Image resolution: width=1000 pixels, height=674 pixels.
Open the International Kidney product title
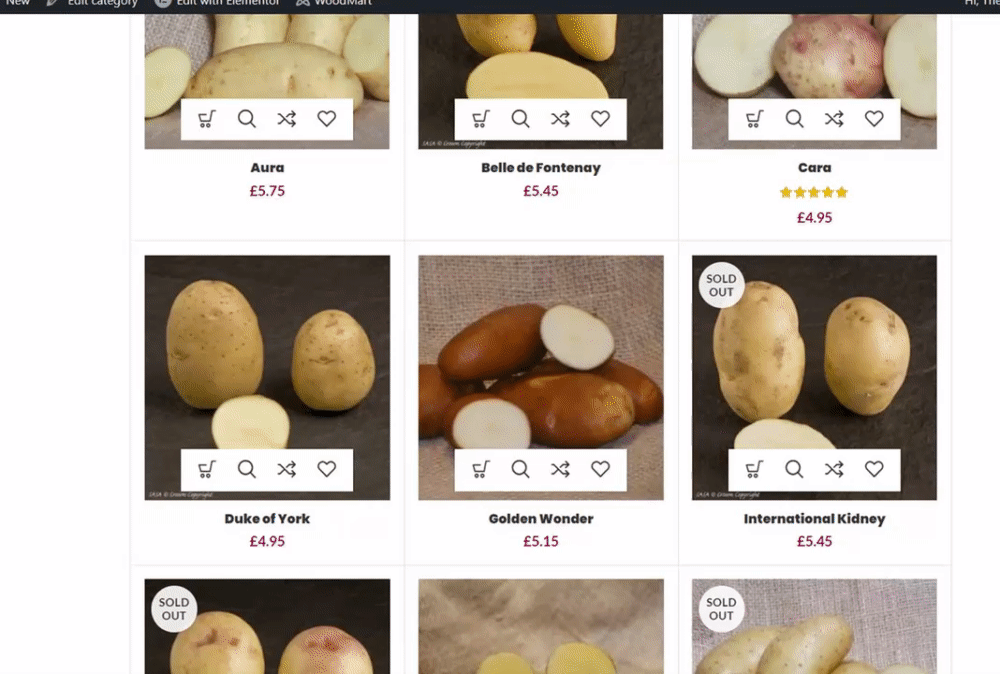point(814,518)
